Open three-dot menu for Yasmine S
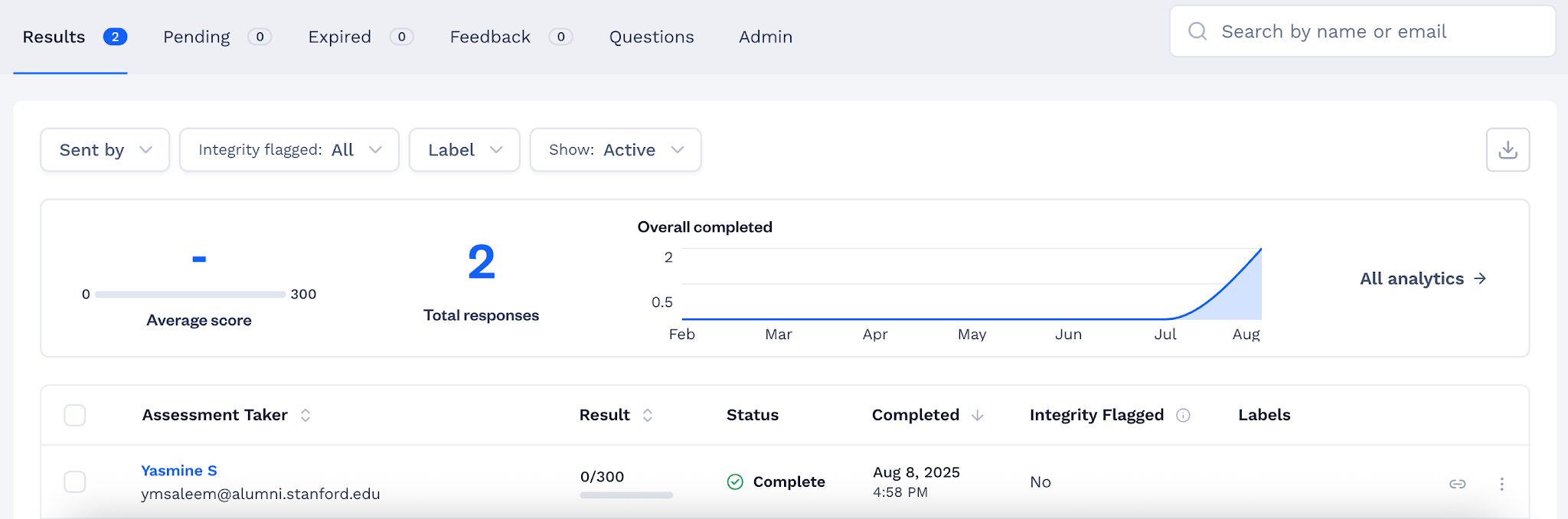Image resolution: width=1568 pixels, height=519 pixels. (x=1501, y=484)
